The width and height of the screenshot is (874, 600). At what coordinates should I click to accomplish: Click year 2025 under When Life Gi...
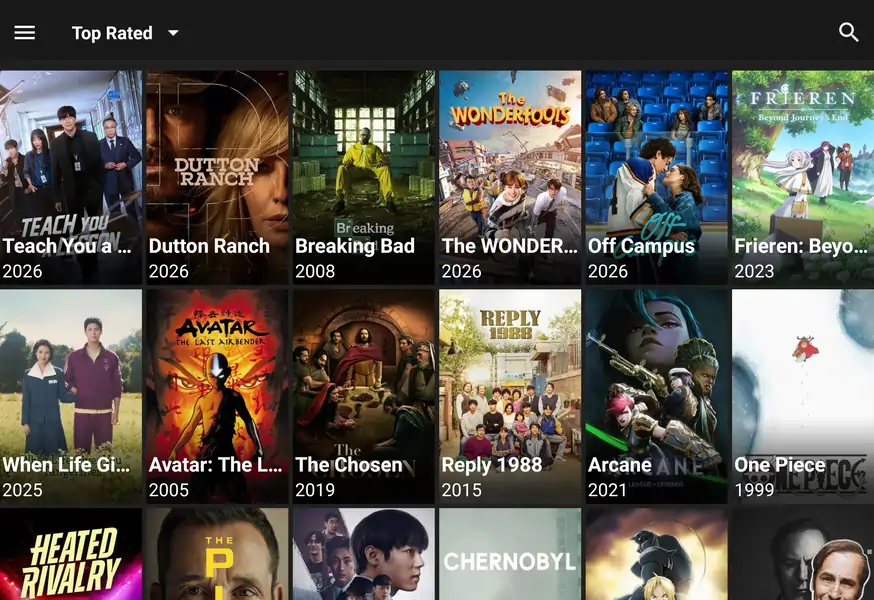point(22,490)
